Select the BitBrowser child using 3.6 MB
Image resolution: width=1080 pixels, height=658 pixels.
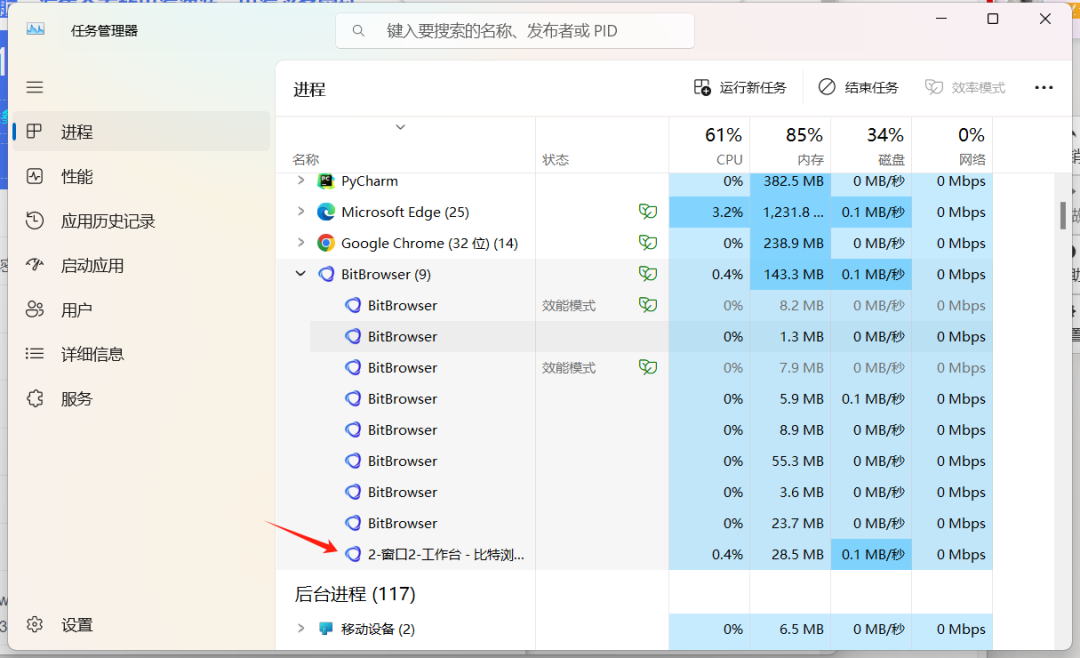651,492
